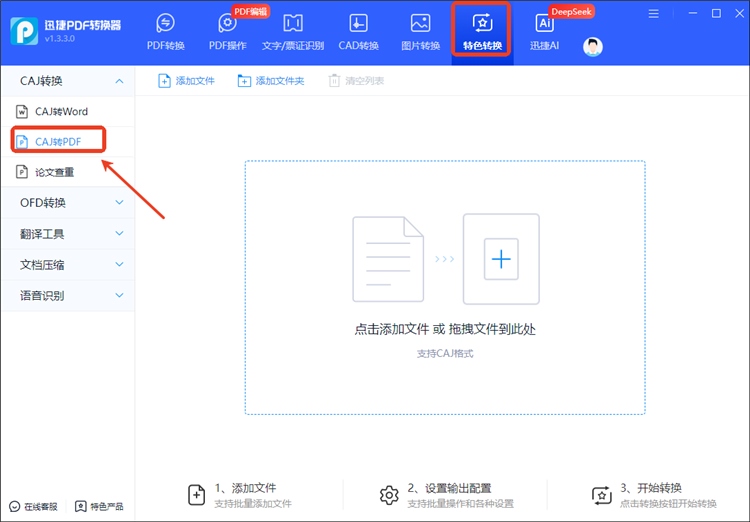
Task: Click the 2、设置输出配置 step label
Action: tap(449, 488)
